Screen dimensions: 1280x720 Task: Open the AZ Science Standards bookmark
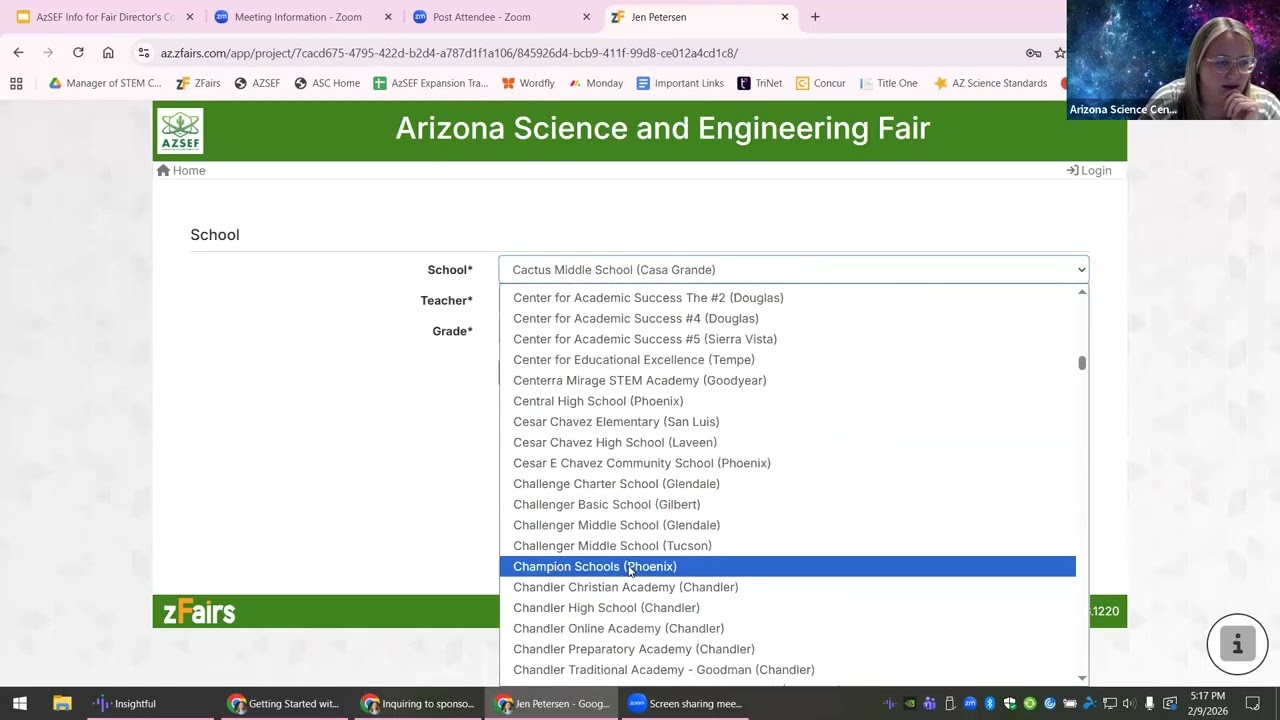(990, 84)
